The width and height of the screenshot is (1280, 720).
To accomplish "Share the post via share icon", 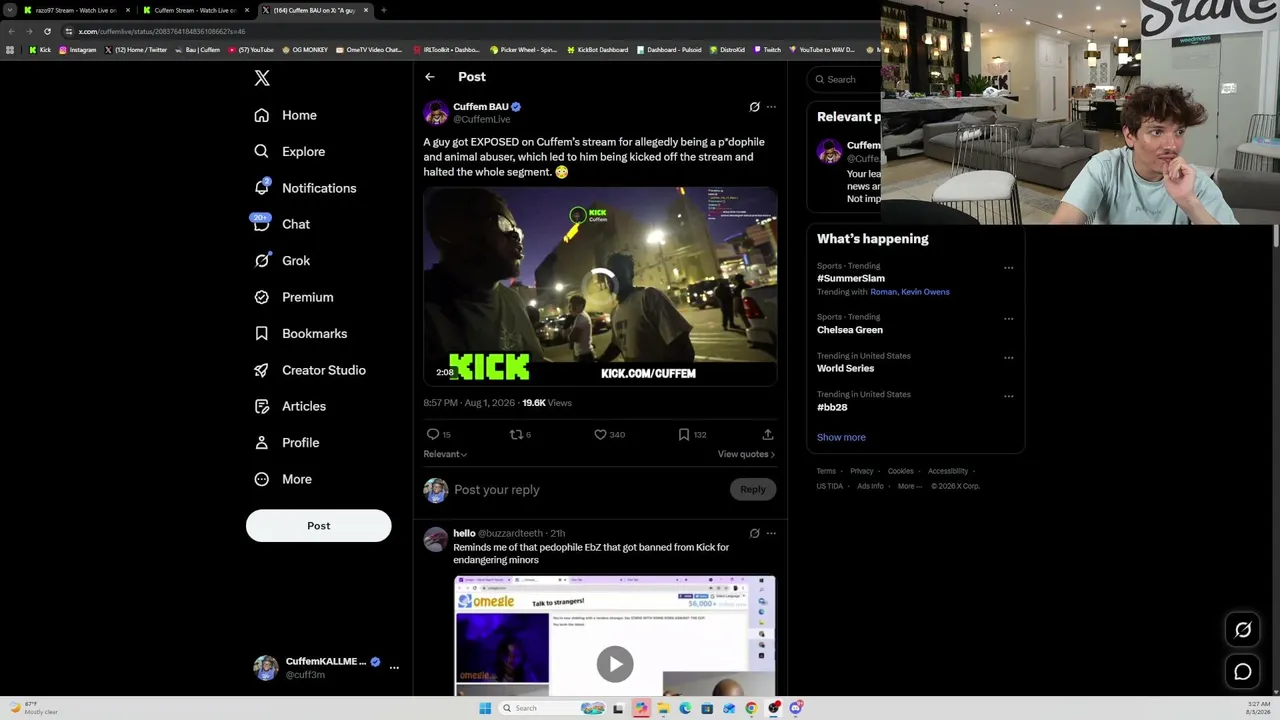I will coord(768,434).
